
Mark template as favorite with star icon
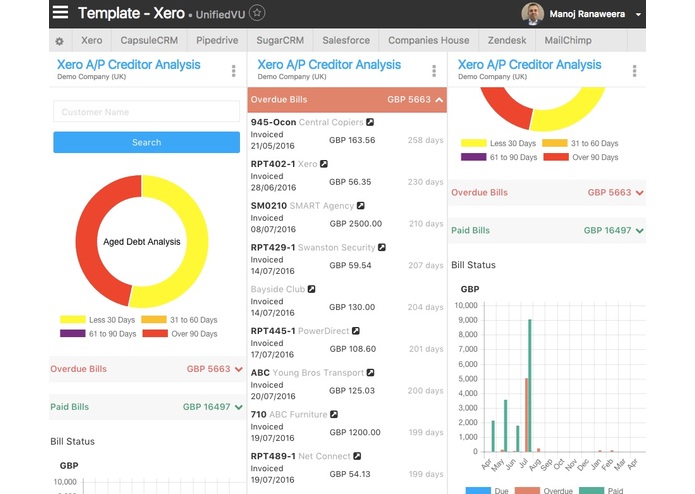[x=257, y=13]
